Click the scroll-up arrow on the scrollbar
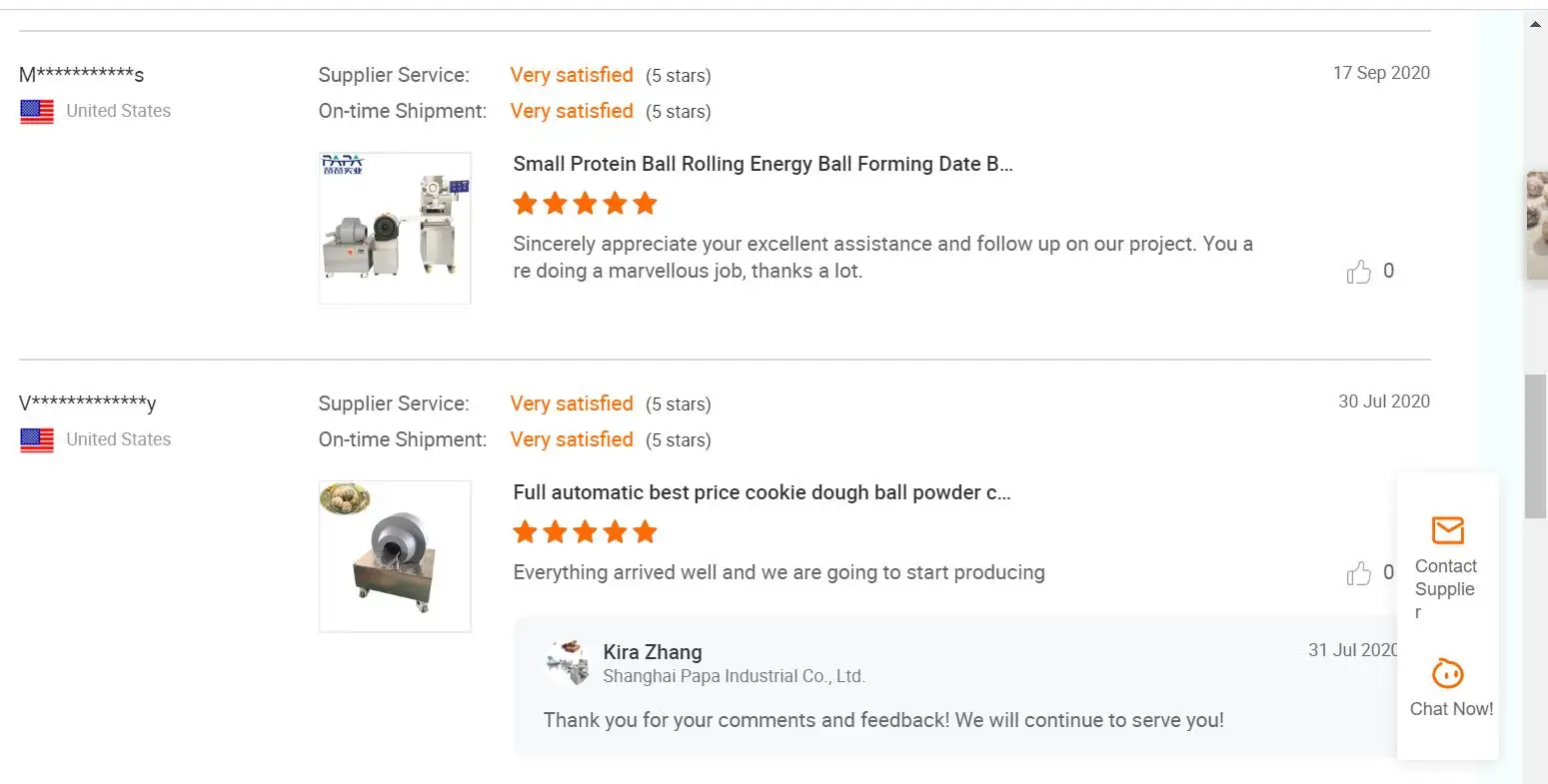This screenshot has width=1548, height=784. (x=1536, y=24)
